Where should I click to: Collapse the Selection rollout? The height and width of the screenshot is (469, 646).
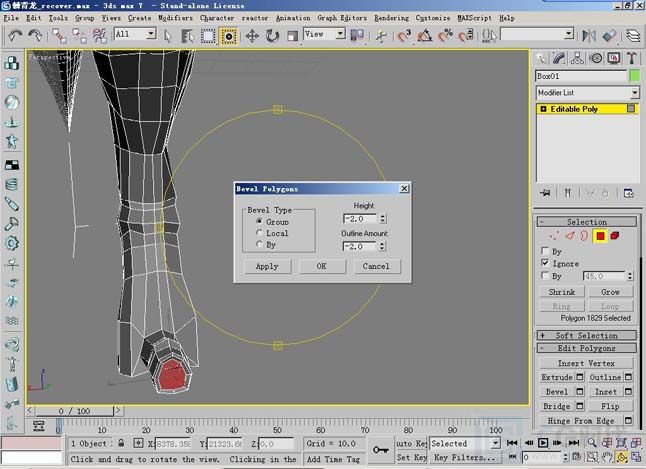tap(587, 222)
